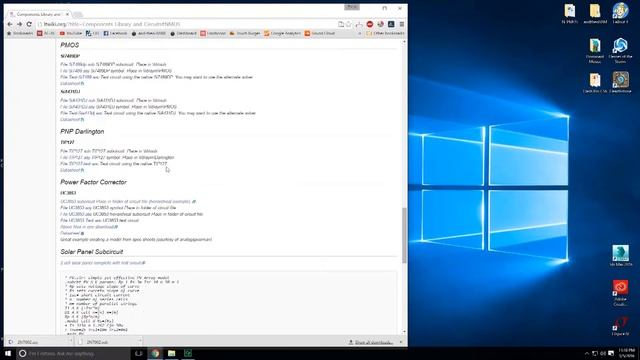
Task: Open Adobe Creative Cloud desktop shortcut
Action: tap(620, 293)
